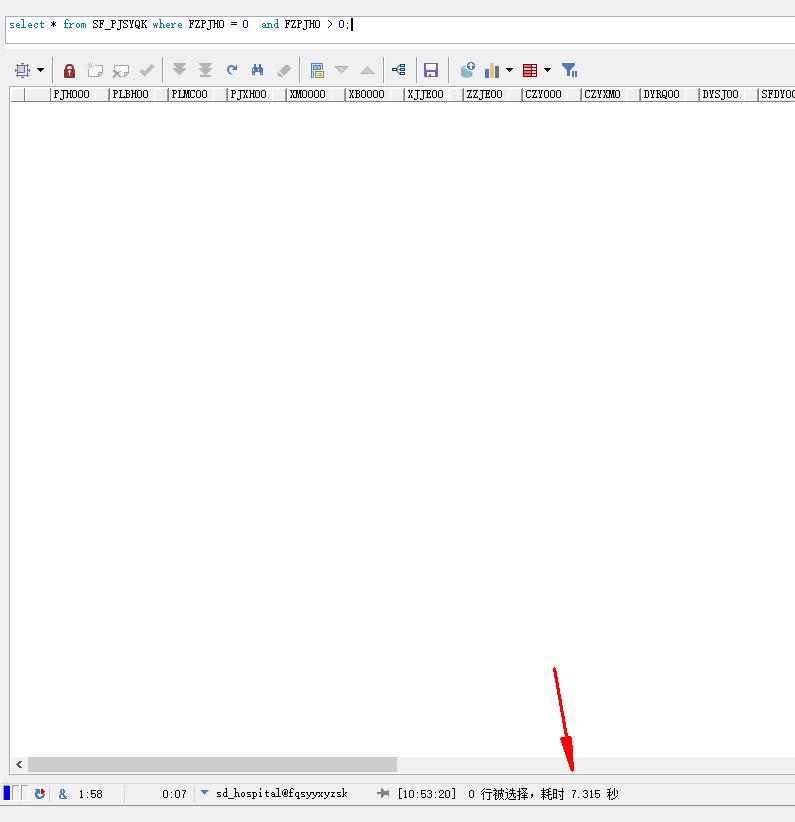Click the PLMC00 column header
Viewport: 795px width, 822px height.
click(197, 94)
